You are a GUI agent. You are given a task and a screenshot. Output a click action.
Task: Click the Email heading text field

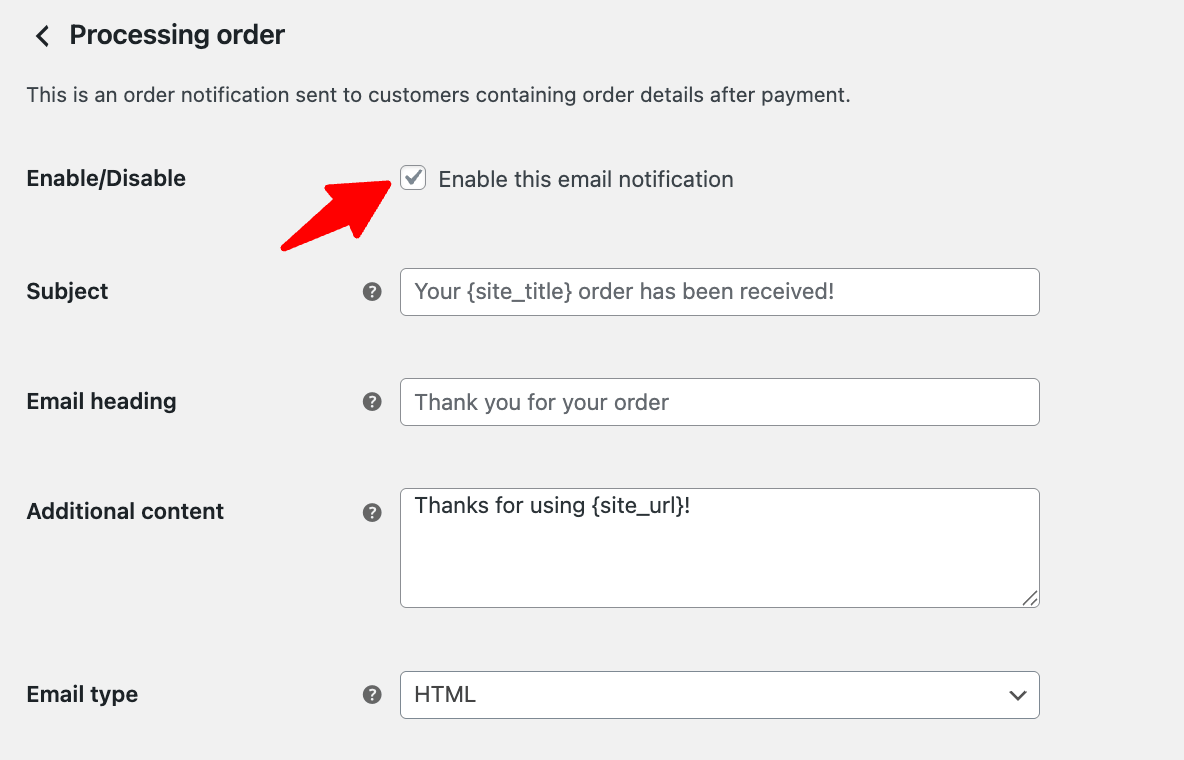pos(719,402)
